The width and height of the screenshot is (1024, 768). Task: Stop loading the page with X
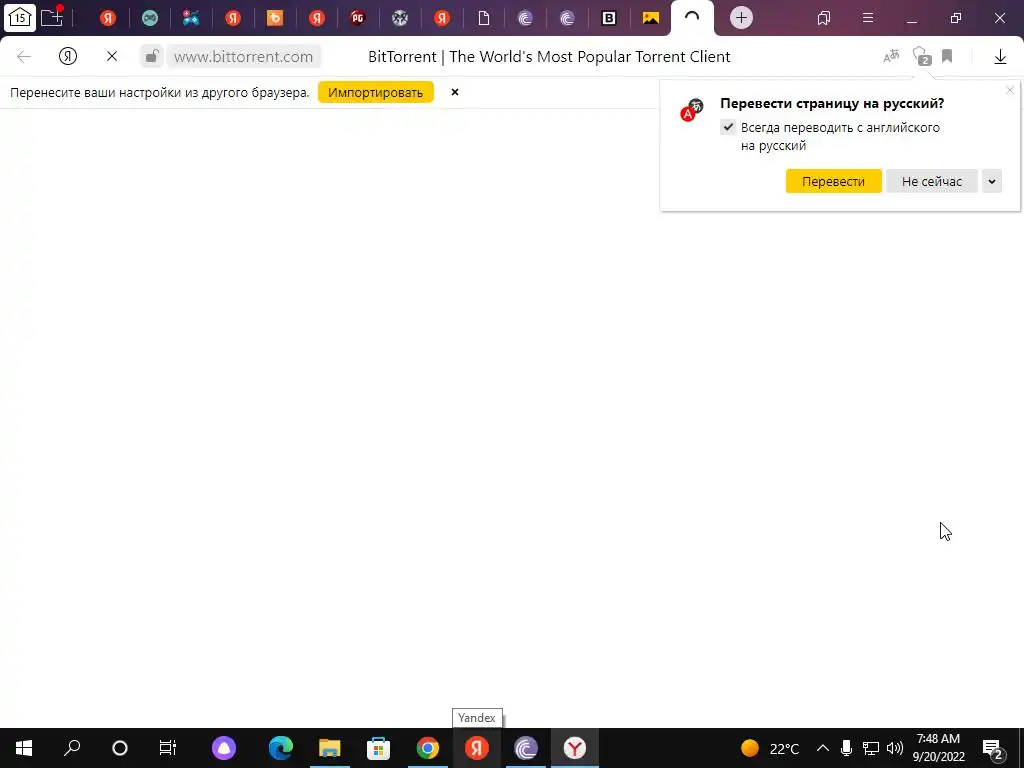112,57
